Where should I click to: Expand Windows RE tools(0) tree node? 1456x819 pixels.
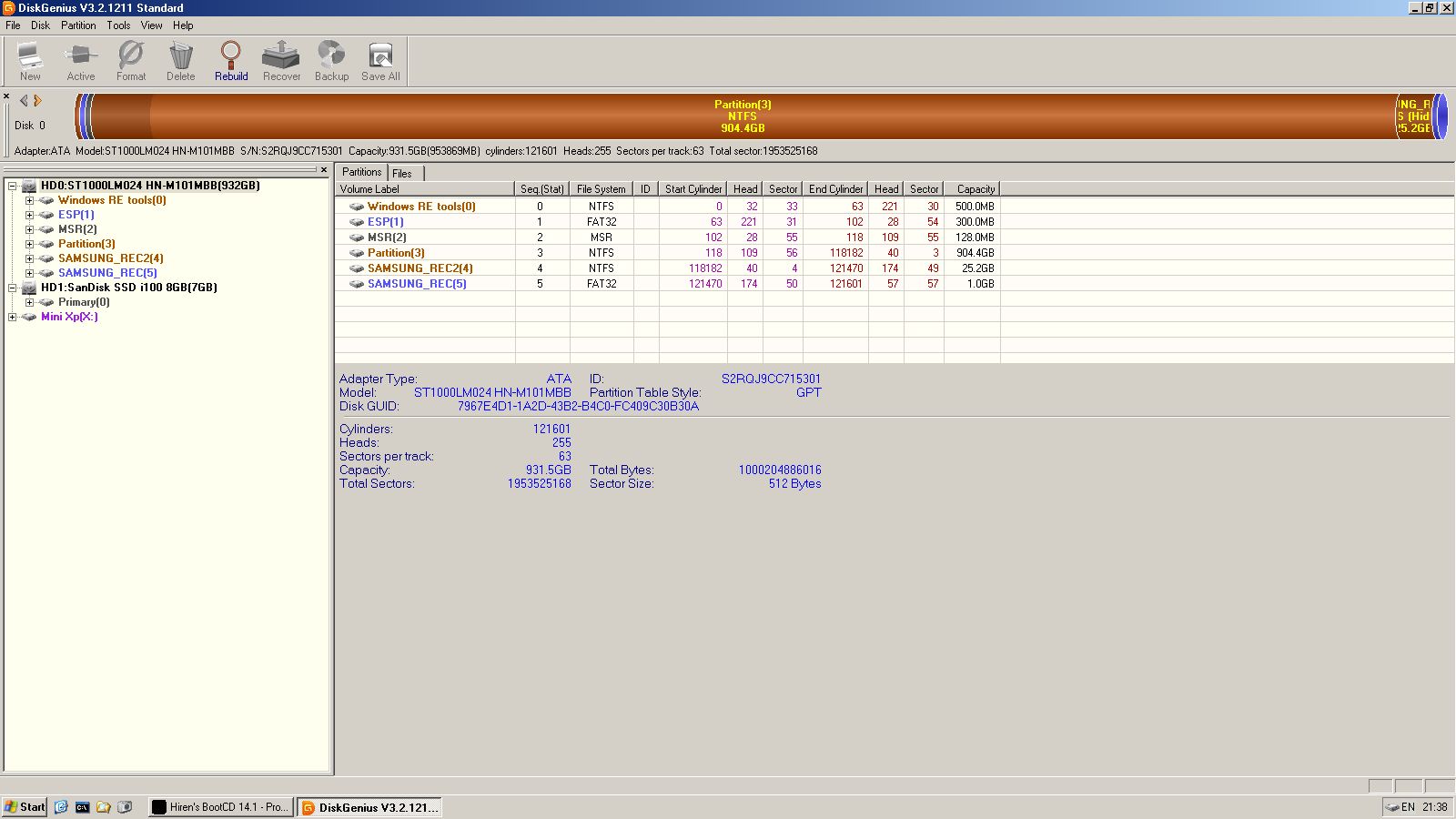(29, 200)
